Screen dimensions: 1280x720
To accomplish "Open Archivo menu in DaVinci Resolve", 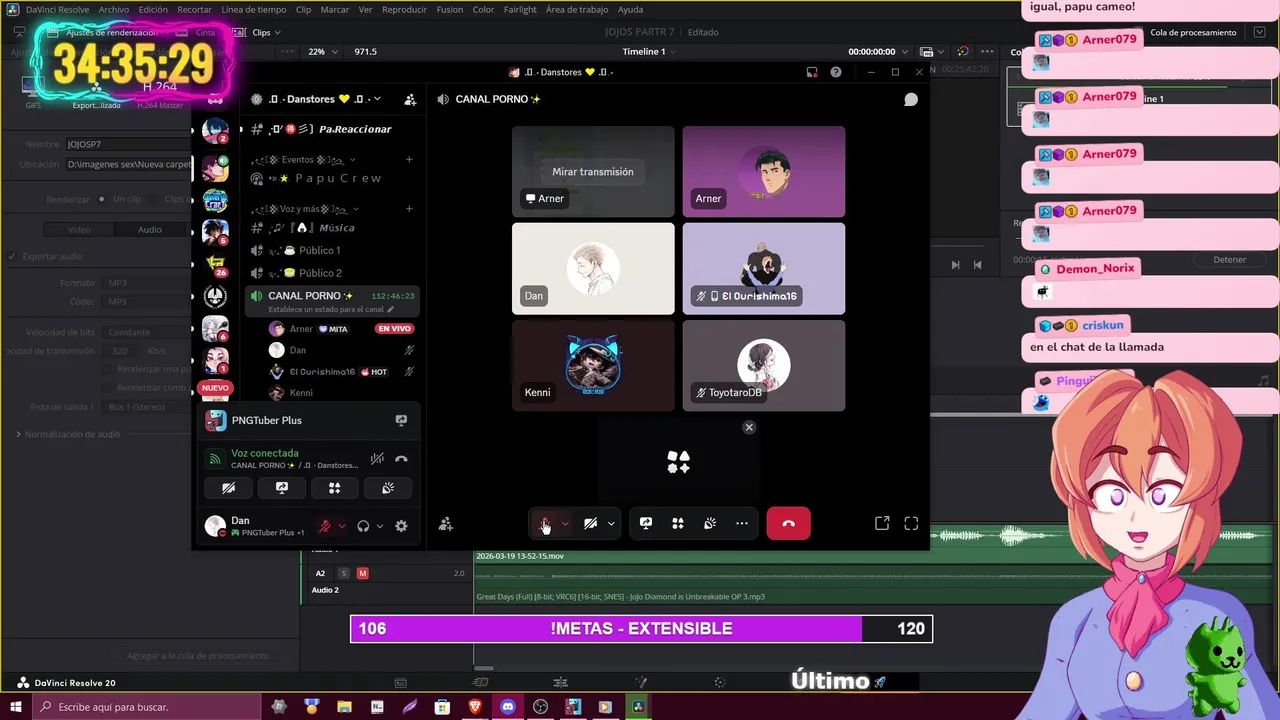I will (x=114, y=9).
